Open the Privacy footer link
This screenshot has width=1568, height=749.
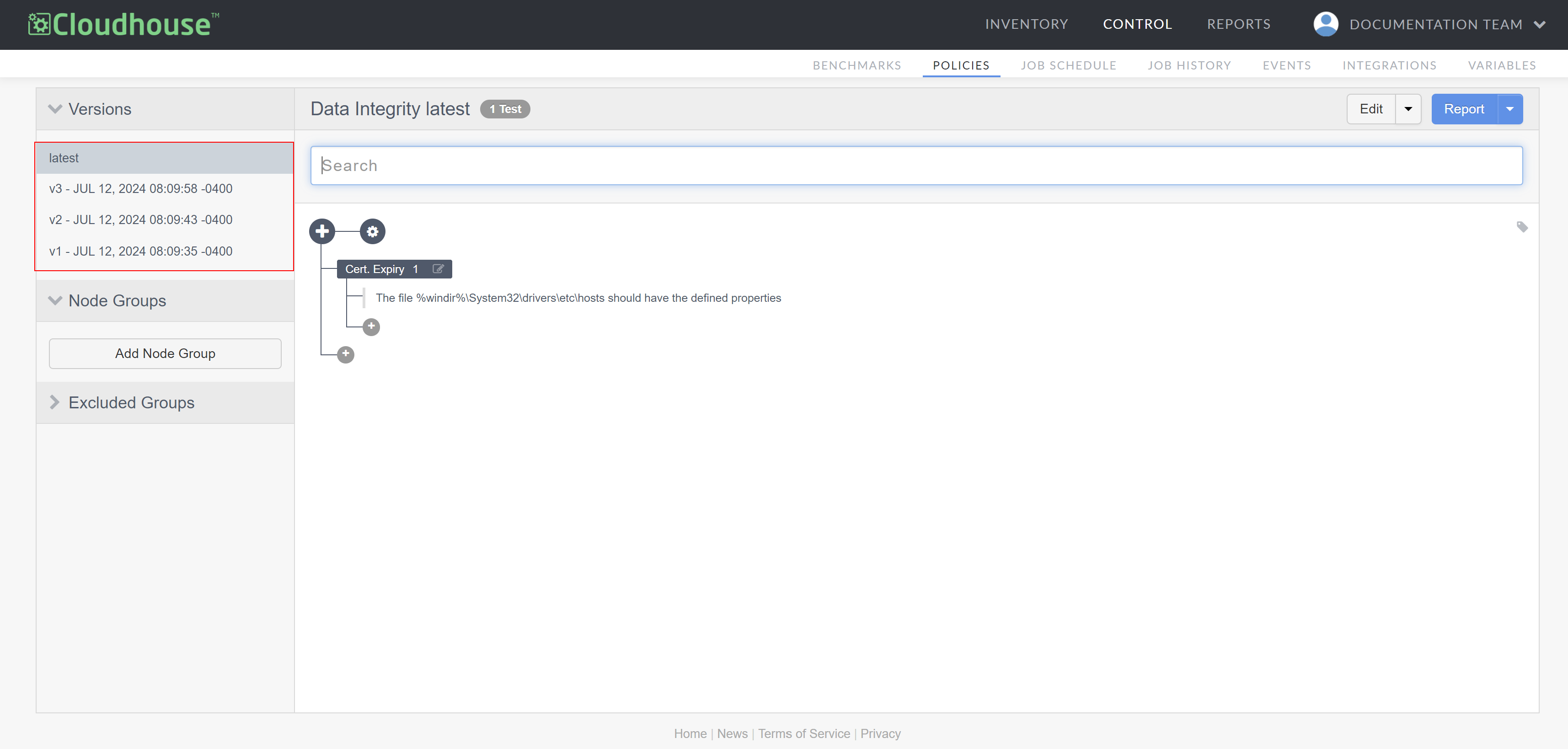pyautogui.click(x=880, y=734)
